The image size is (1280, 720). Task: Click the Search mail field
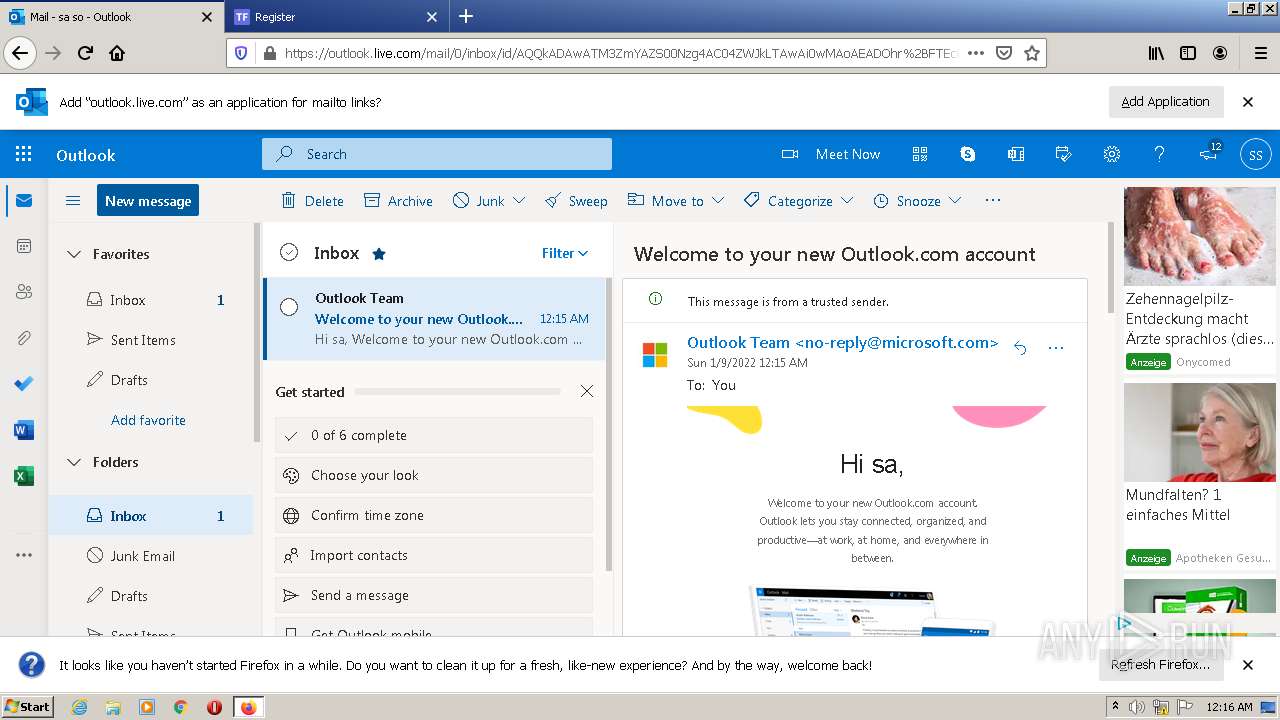437,154
